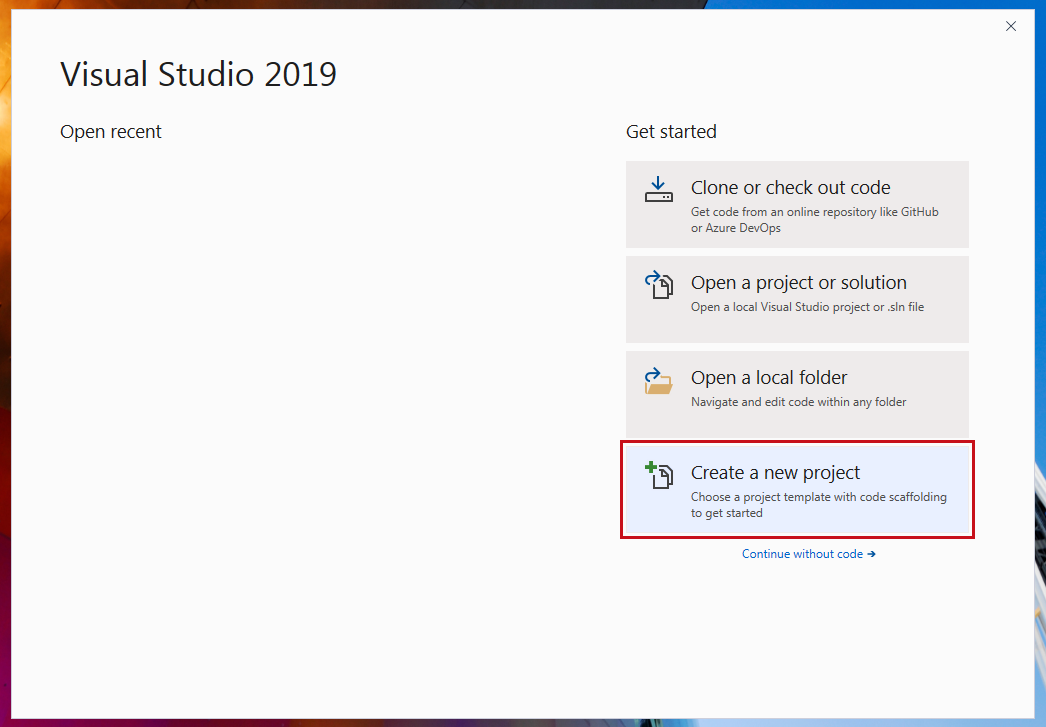The image size is (1046, 727).
Task: Select Open a local folder
Action: (x=797, y=395)
